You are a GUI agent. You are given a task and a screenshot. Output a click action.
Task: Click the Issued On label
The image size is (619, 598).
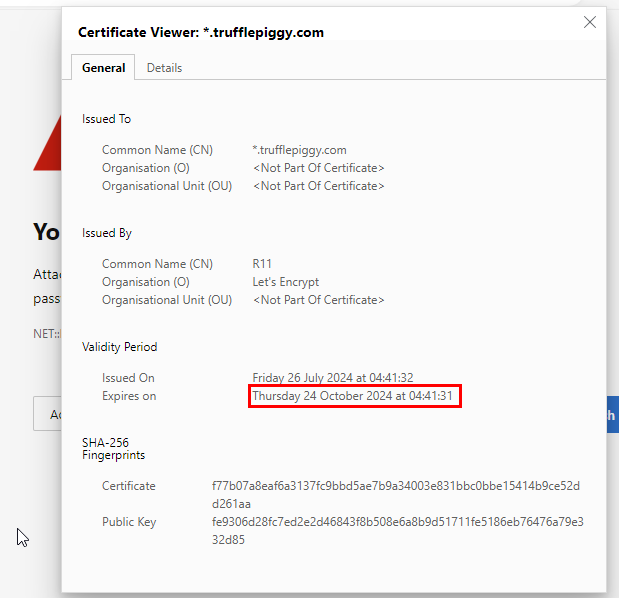tap(128, 378)
